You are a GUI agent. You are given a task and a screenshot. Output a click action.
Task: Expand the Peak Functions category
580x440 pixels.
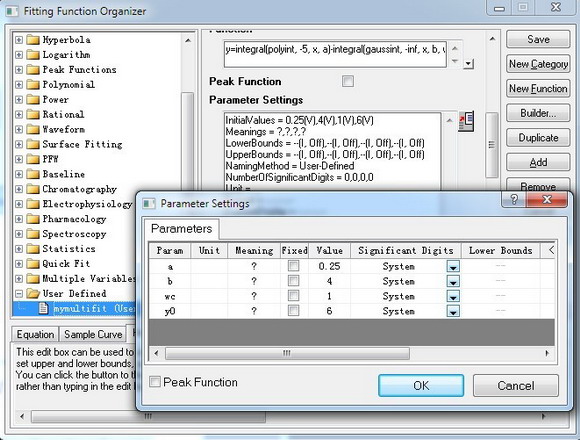point(19,70)
